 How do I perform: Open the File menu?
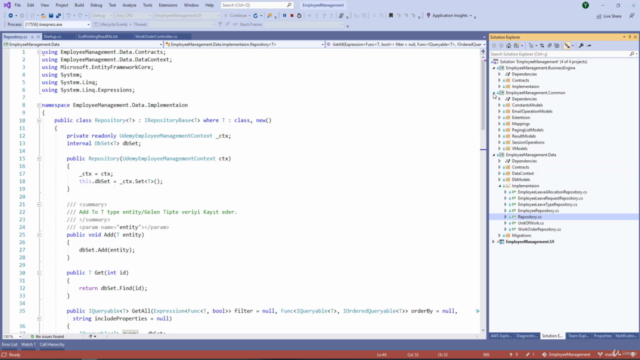pyautogui.click(x=18, y=5)
